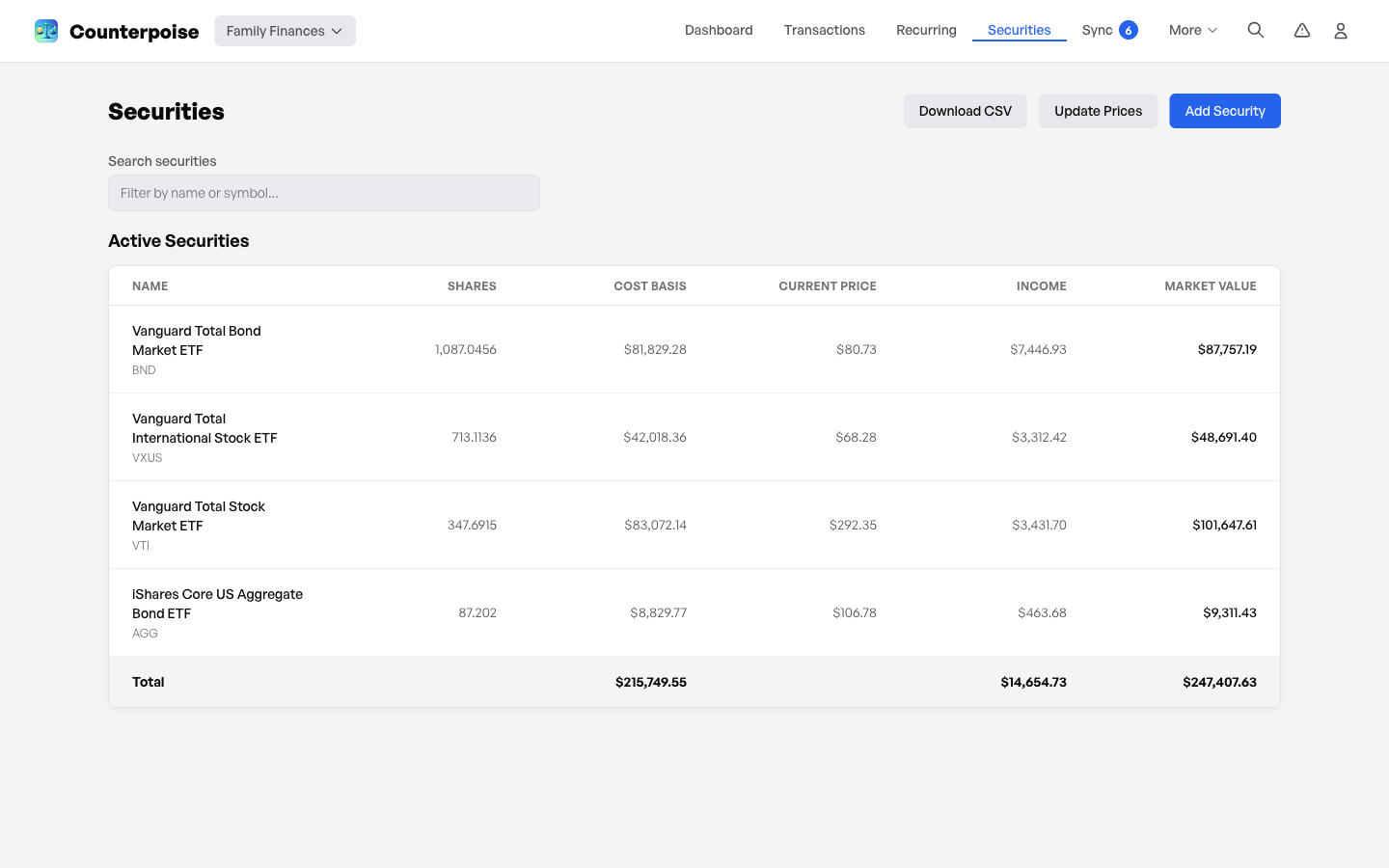Click the shares value 1,087.0456
Image resolution: width=1389 pixels, height=868 pixels.
[466, 349]
